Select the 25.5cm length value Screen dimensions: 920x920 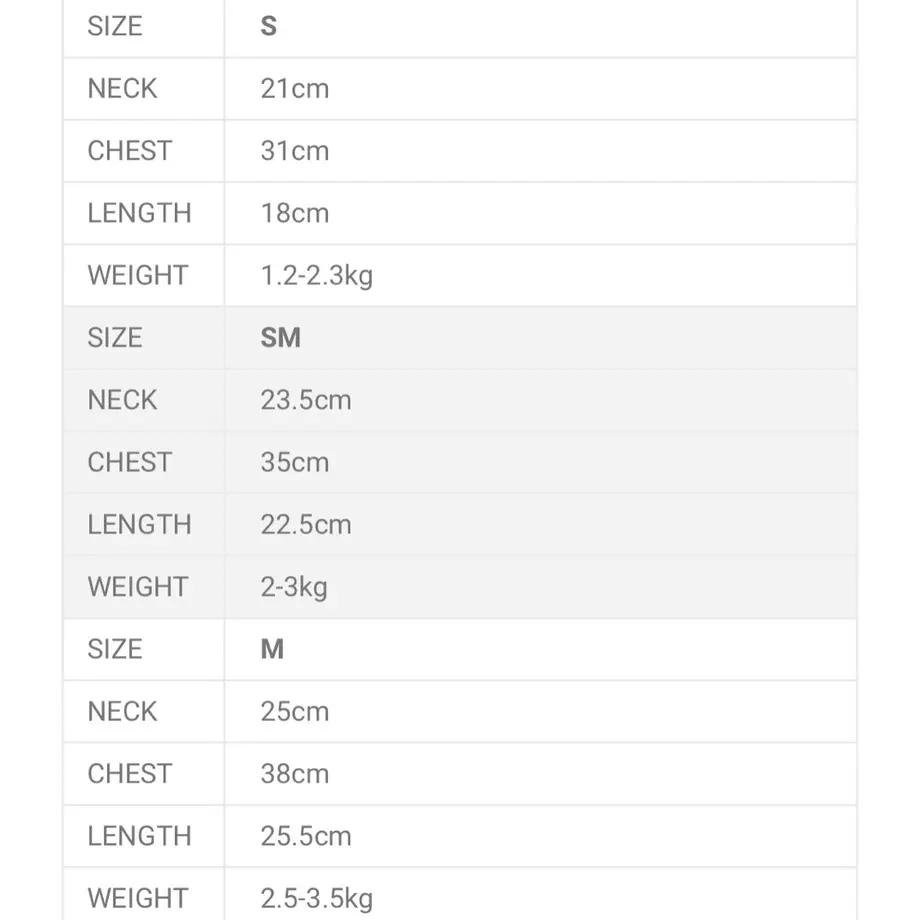306,836
